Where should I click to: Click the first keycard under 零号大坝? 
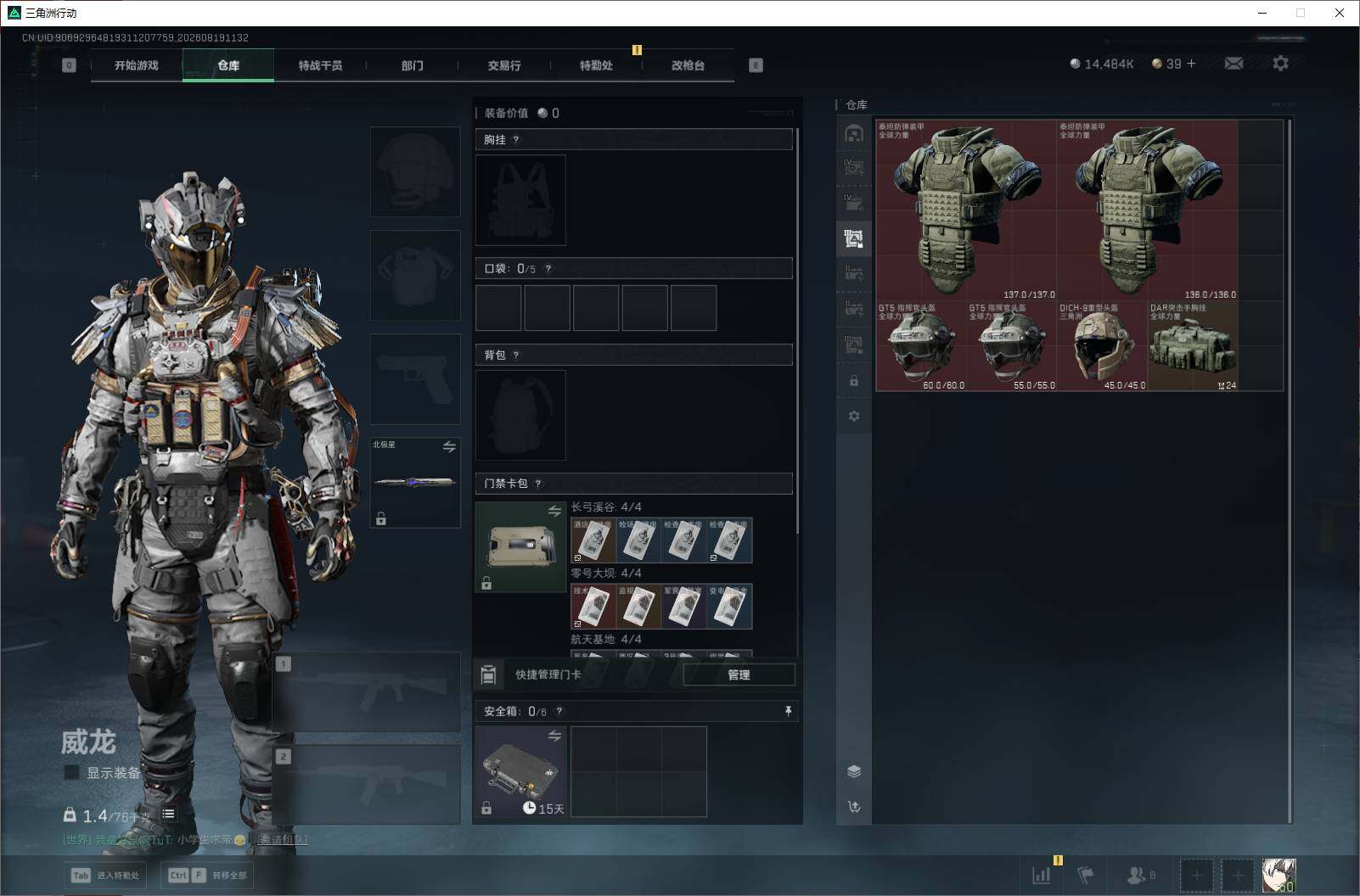coord(593,606)
